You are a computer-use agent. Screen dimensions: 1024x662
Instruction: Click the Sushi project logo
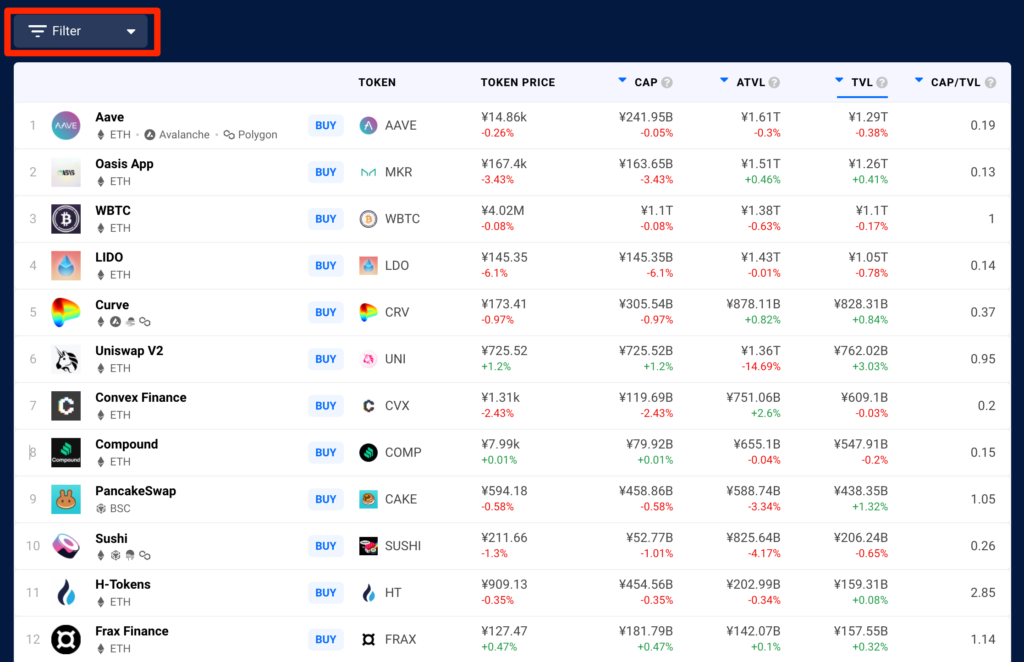click(x=66, y=546)
